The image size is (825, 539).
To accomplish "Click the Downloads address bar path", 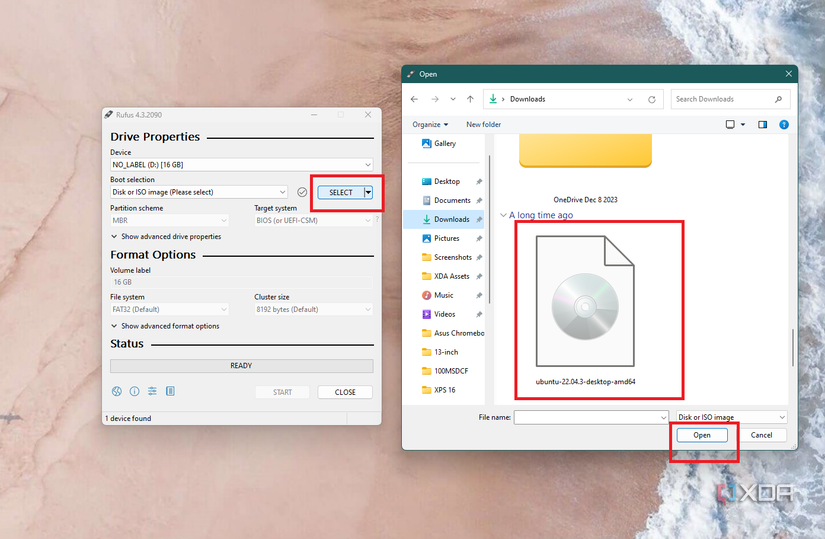I will click(x=528, y=99).
